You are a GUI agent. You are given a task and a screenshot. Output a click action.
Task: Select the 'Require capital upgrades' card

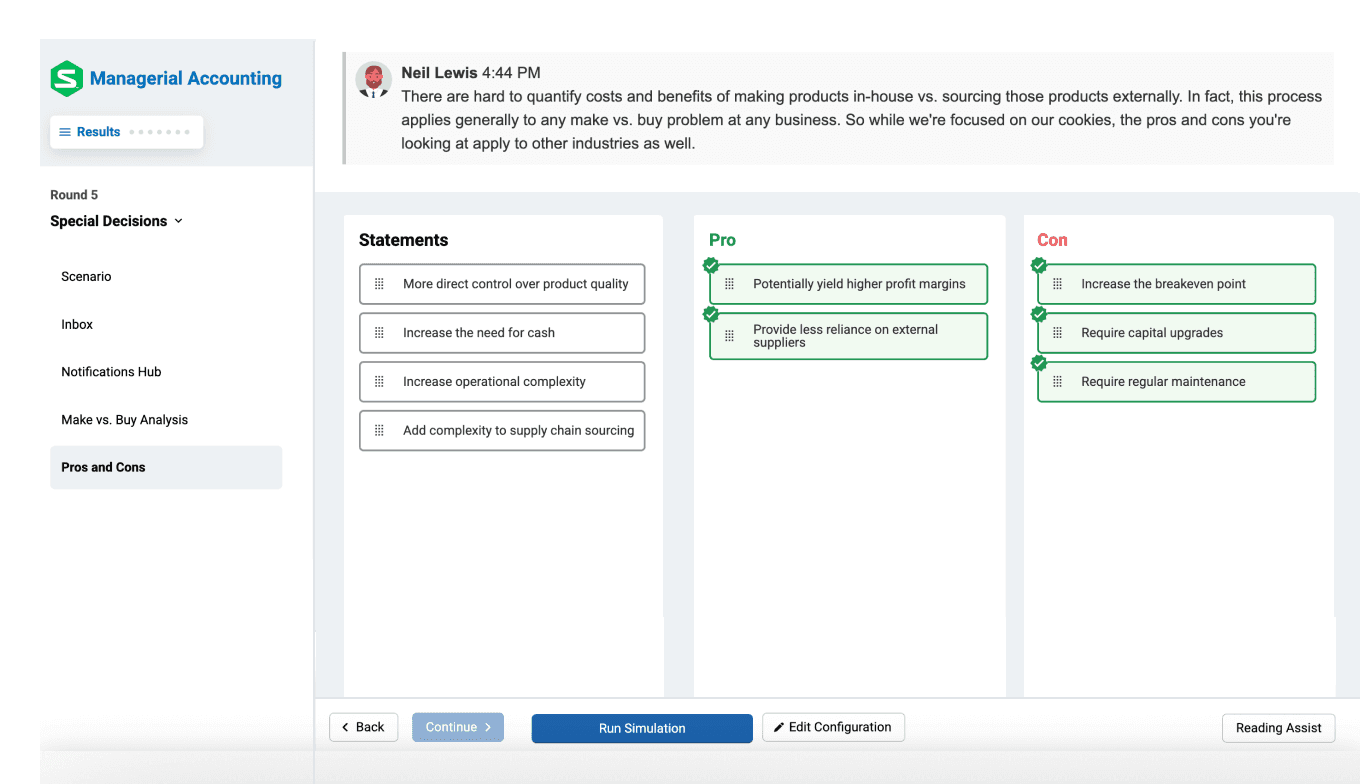point(1177,333)
